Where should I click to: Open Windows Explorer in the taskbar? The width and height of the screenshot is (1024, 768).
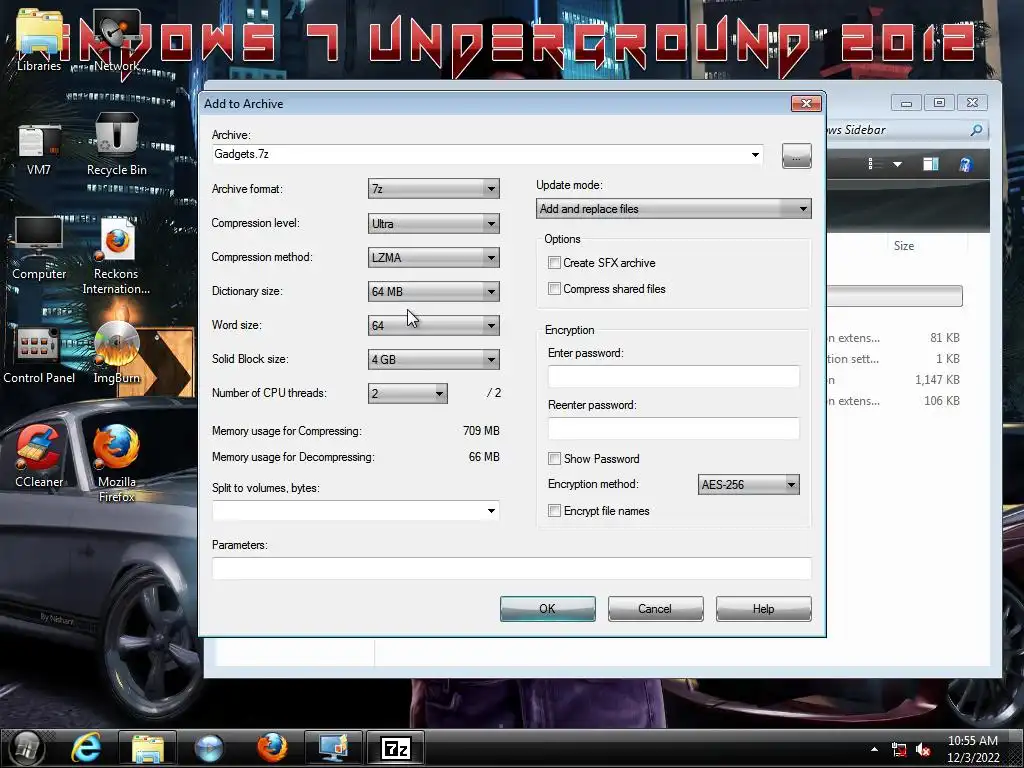(x=148, y=748)
